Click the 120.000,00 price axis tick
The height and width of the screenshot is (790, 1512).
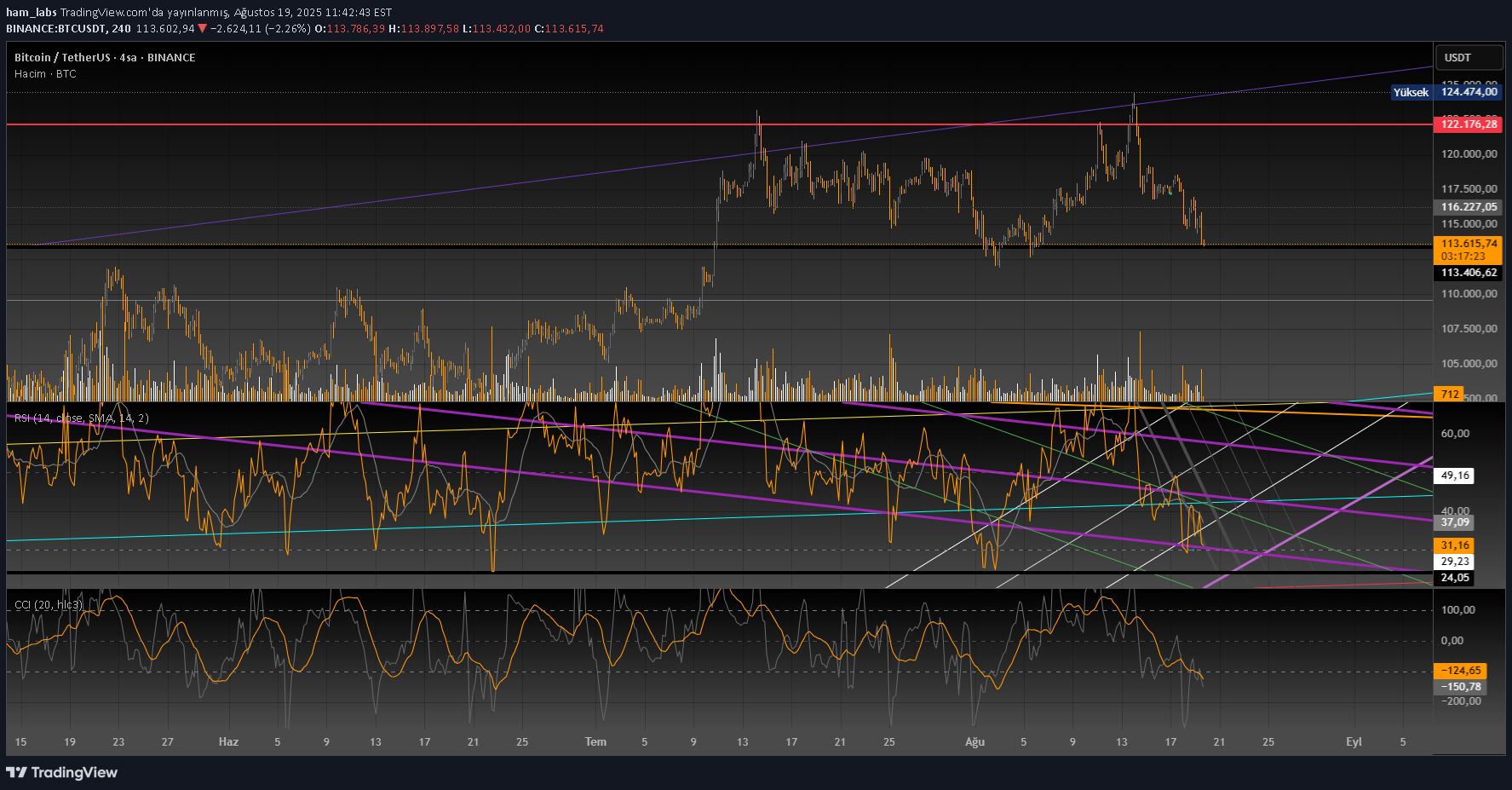point(1469,154)
